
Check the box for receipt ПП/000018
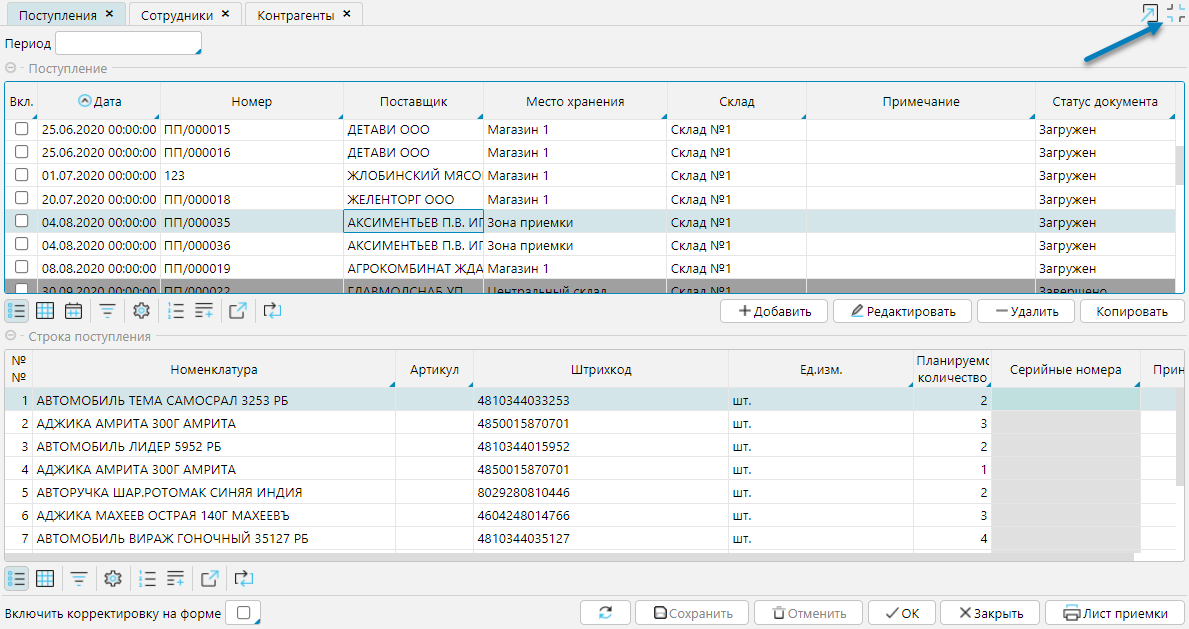pyautogui.click(x=21, y=199)
